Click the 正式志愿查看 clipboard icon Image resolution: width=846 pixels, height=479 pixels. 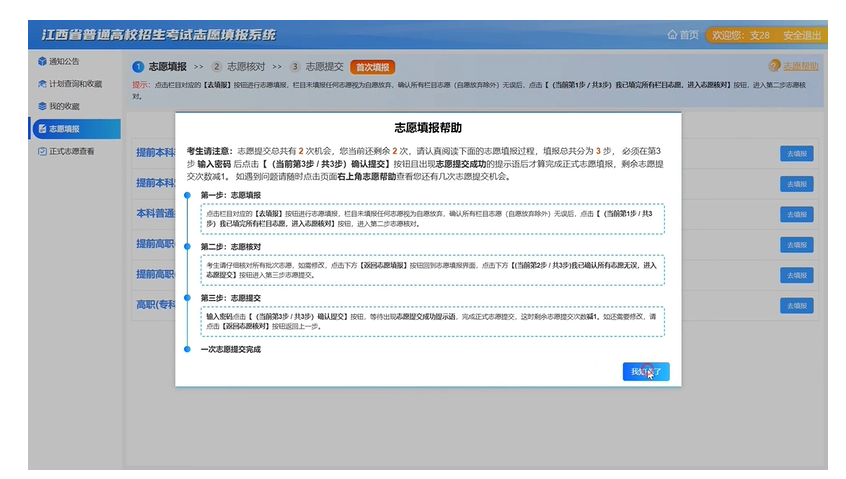point(41,152)
